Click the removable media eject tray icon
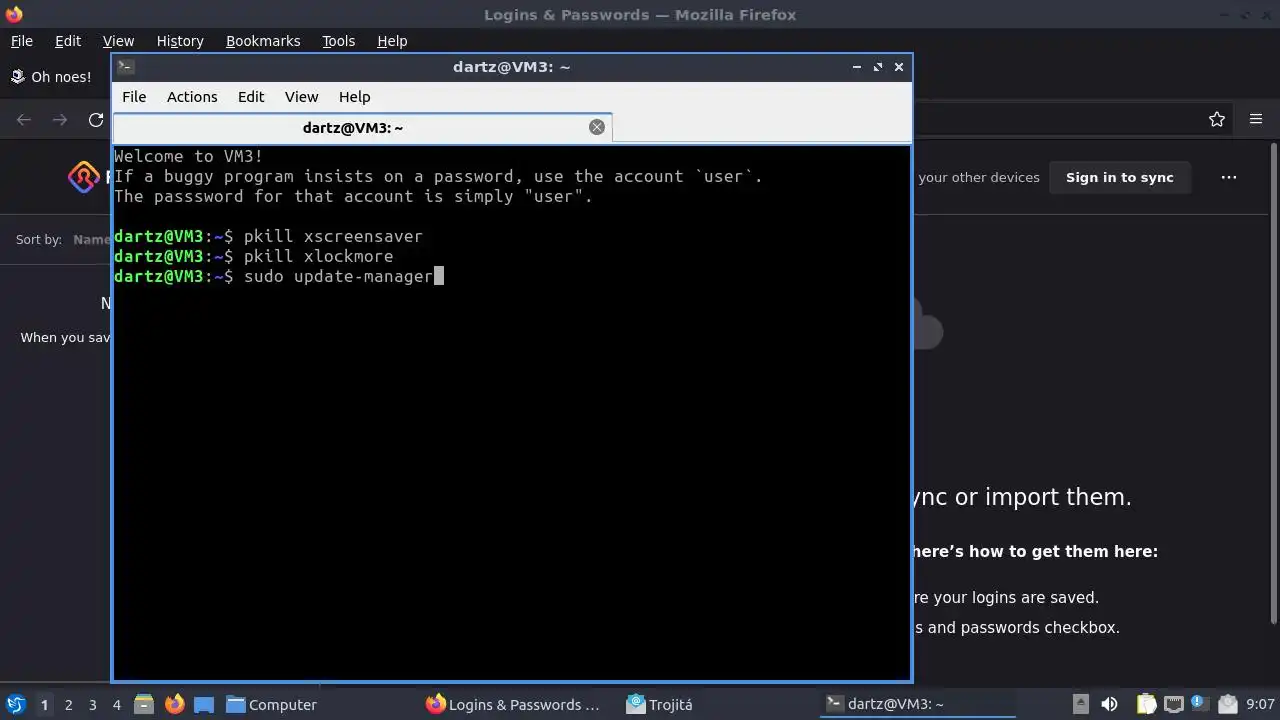This screenshot has width=1280, height=720. pos(1080,704)
